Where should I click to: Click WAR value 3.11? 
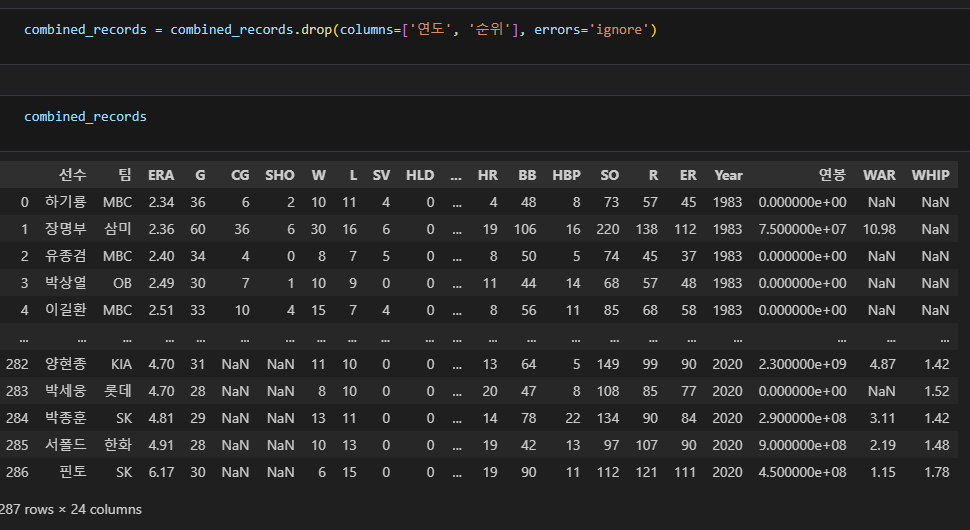882,418
